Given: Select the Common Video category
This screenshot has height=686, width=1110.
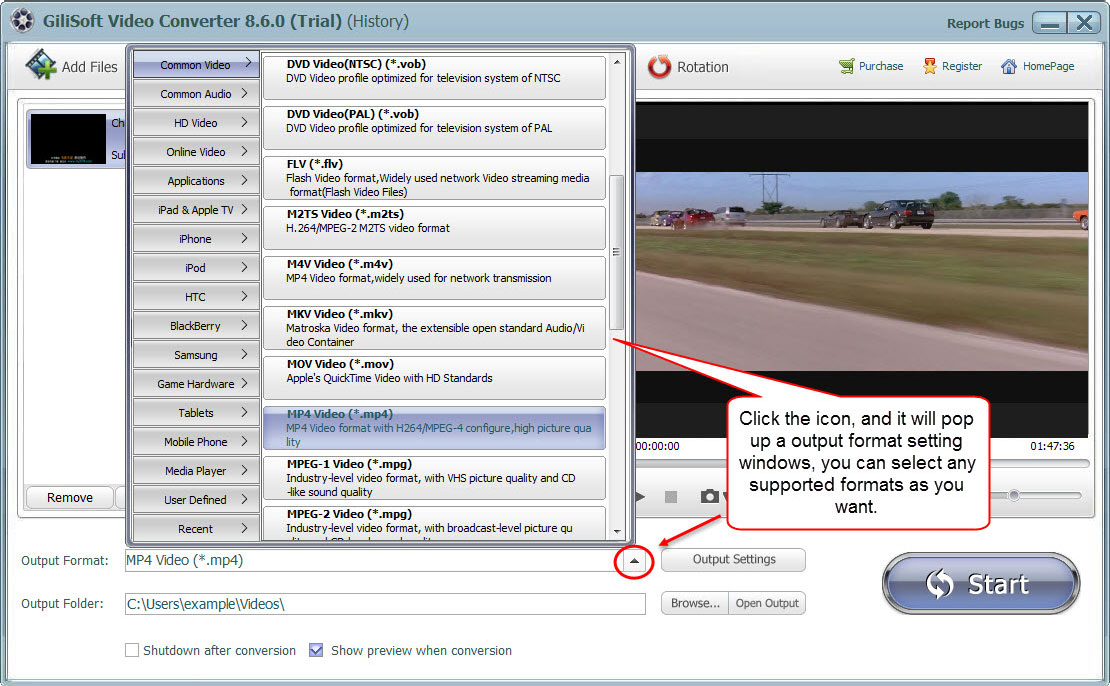Looking at the screenshot, I should (x=196, y=64).
